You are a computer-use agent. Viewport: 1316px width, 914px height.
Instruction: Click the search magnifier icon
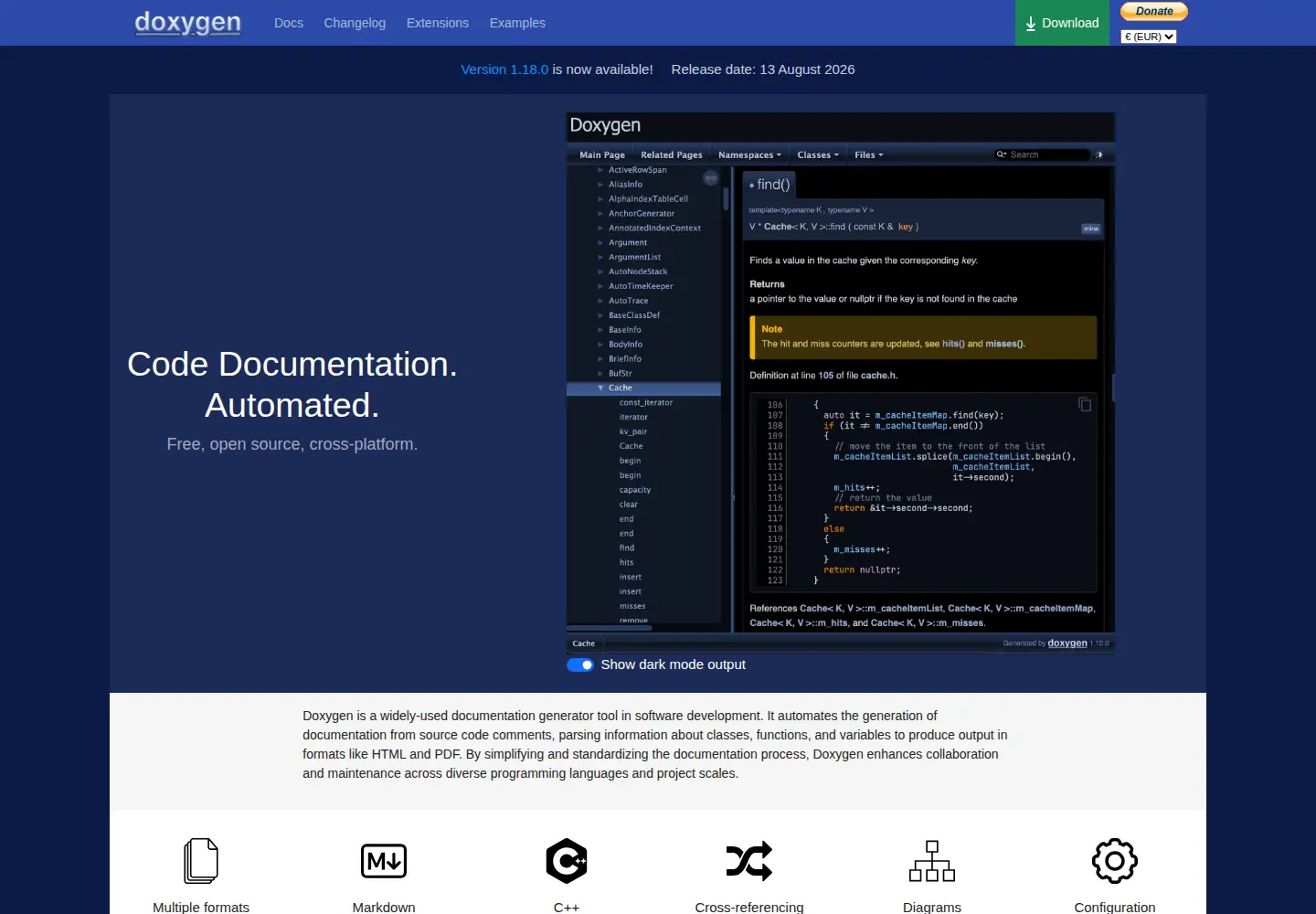click(1001, 154)
